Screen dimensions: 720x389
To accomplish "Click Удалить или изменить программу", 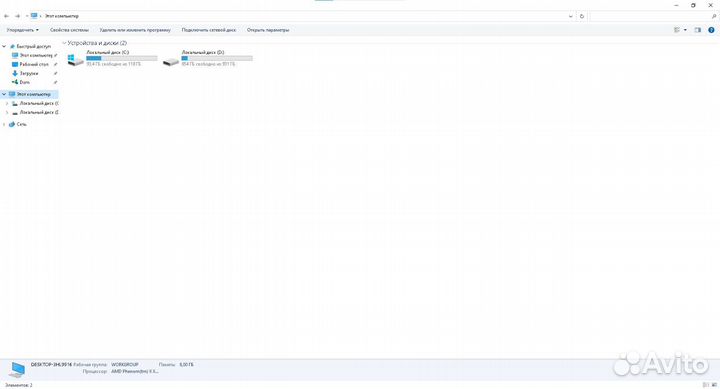I will [135, 30].
